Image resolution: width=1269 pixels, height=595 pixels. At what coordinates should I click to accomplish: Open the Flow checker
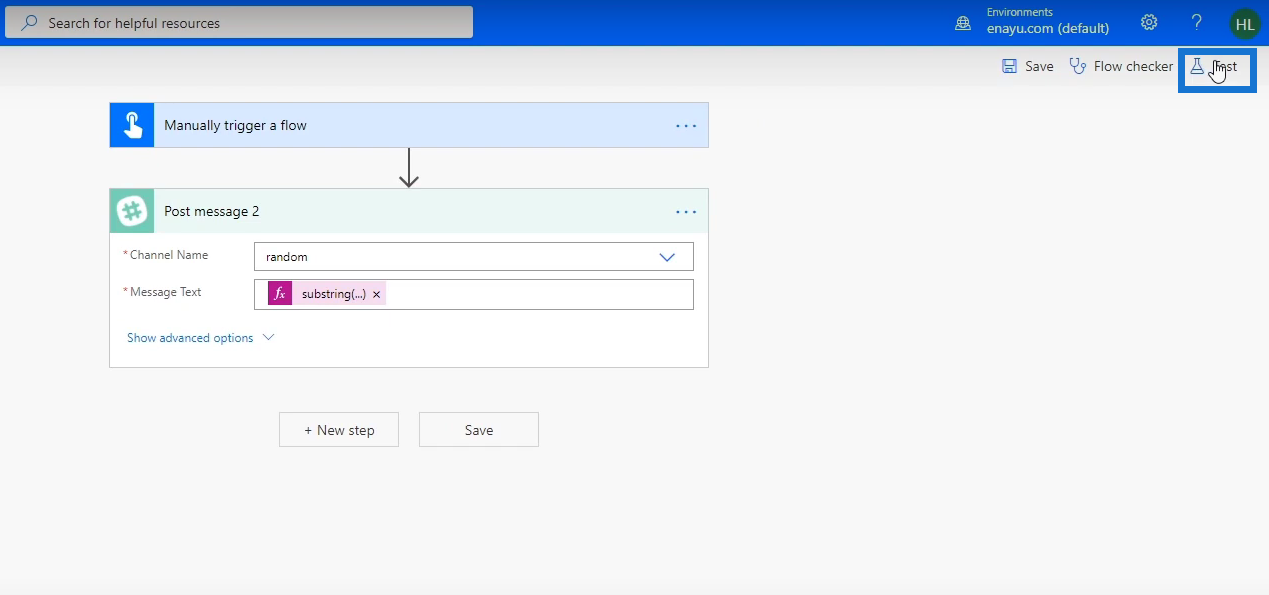tap(1121, 66)
